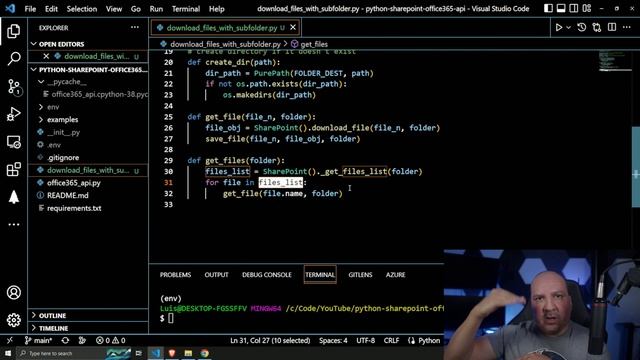Open Remote Explorer icon in activity bar

point(13,142)
